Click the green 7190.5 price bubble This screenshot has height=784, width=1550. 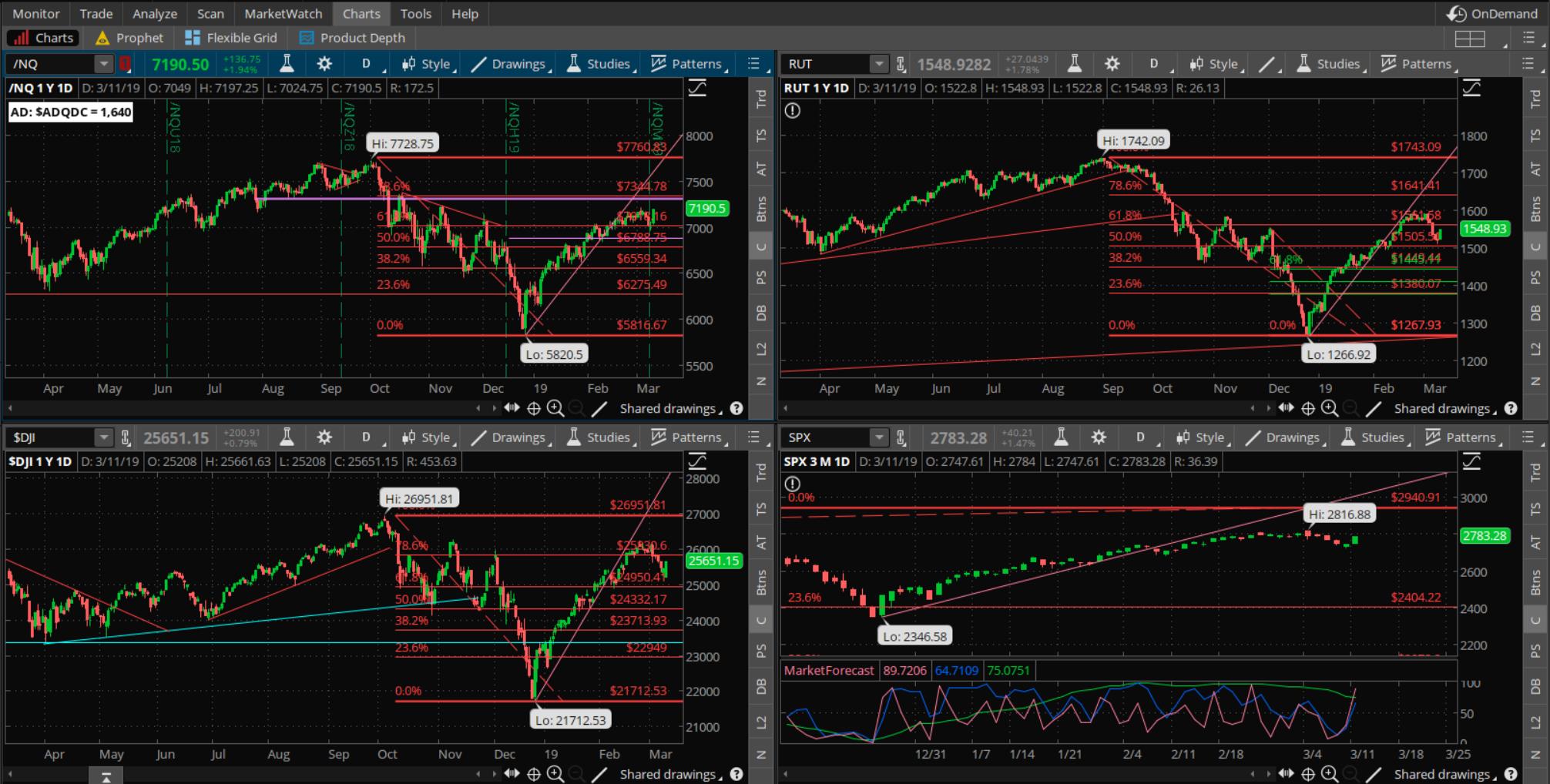[706, 208]
